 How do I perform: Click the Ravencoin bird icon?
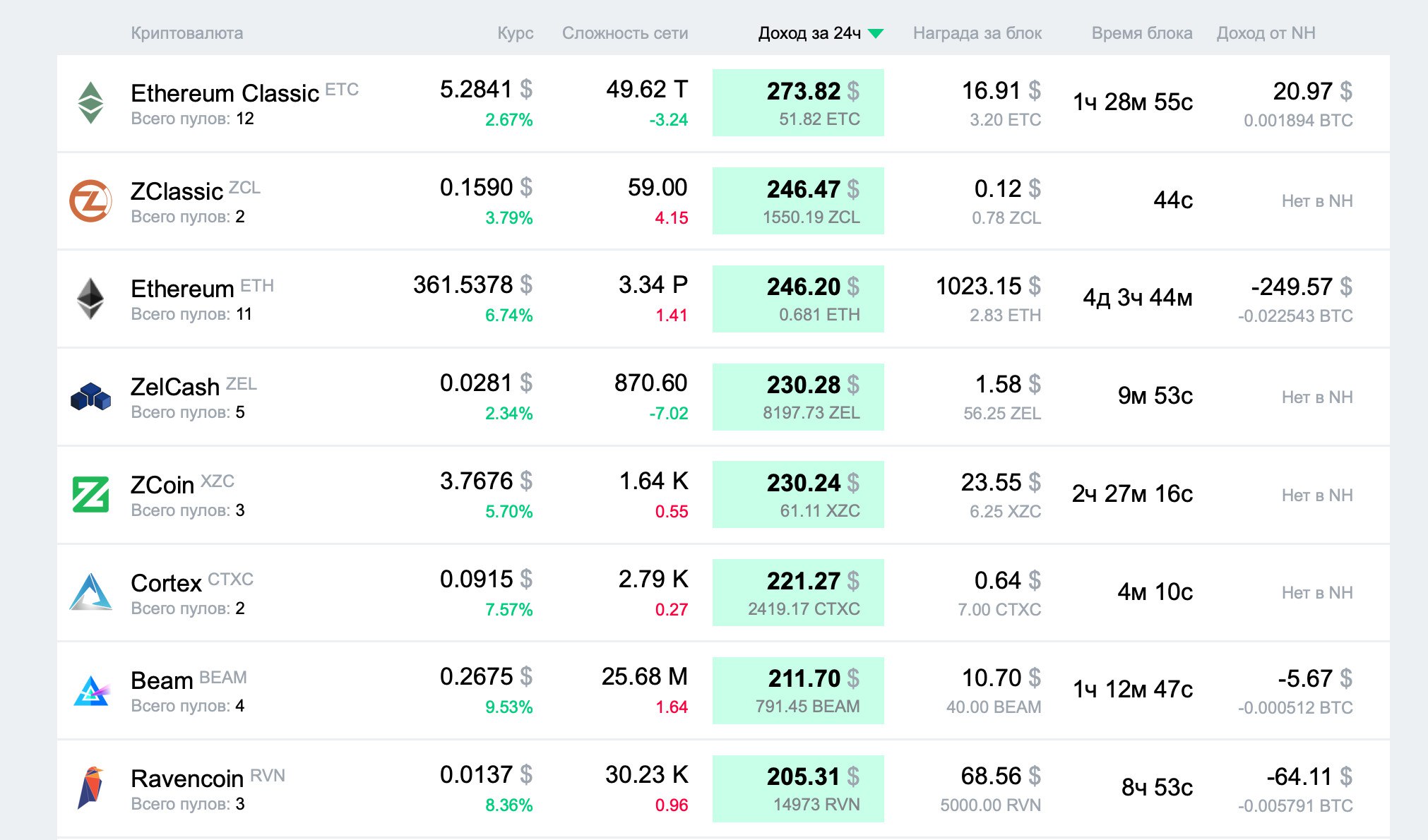click(x=90, y=788)
